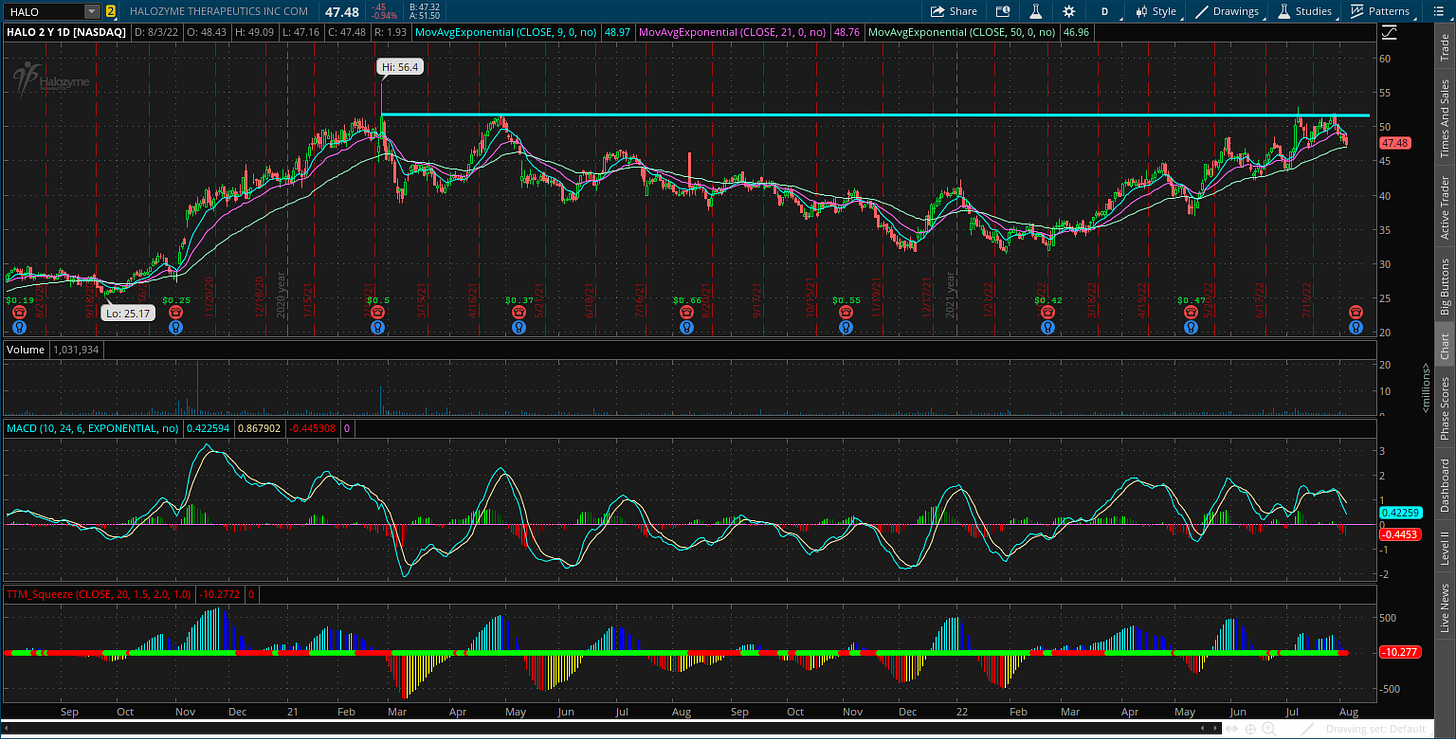Image resolution: width=1456 pixels, height=739 pixels.
Task: Open the Times And Sales sidebar tab
Action: pyautogui.click(x=1443, y=119)
